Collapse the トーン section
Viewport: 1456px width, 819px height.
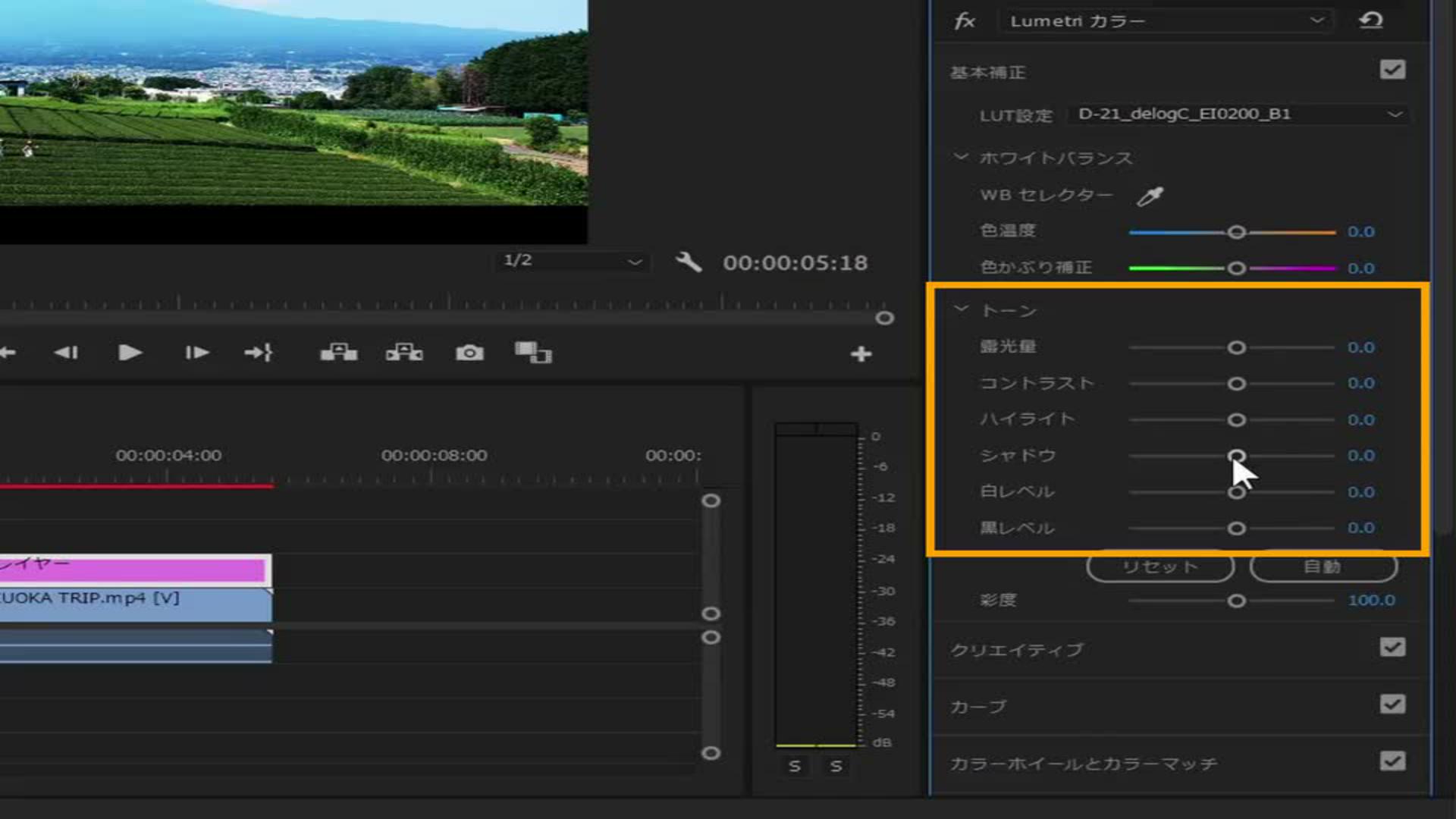[961, 309]
